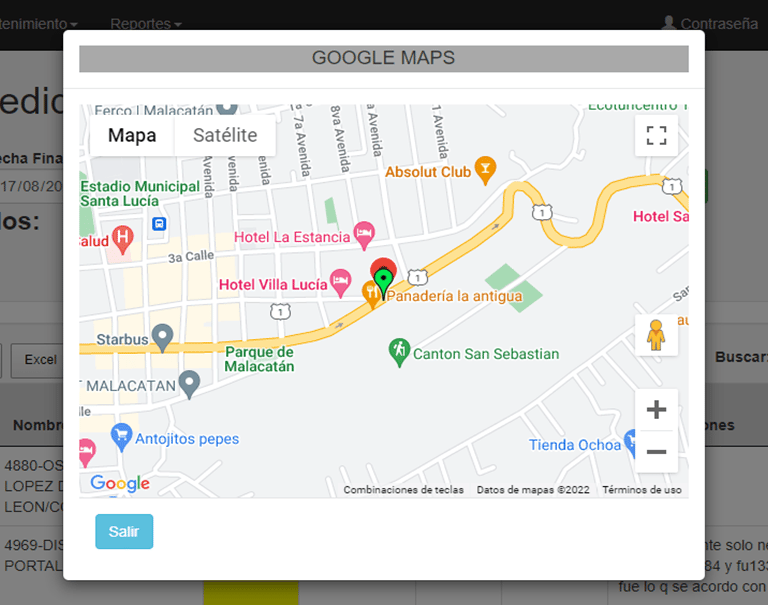
Task: Open the Reportes dropdown menu
Action: 145,24
